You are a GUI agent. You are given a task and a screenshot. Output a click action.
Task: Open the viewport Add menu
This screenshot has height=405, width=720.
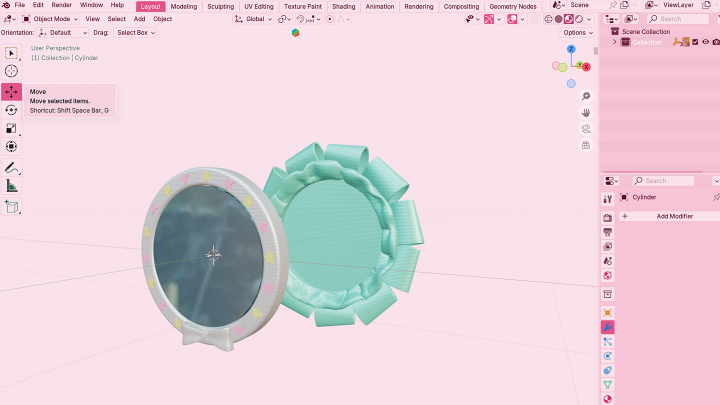click(140, 19)
